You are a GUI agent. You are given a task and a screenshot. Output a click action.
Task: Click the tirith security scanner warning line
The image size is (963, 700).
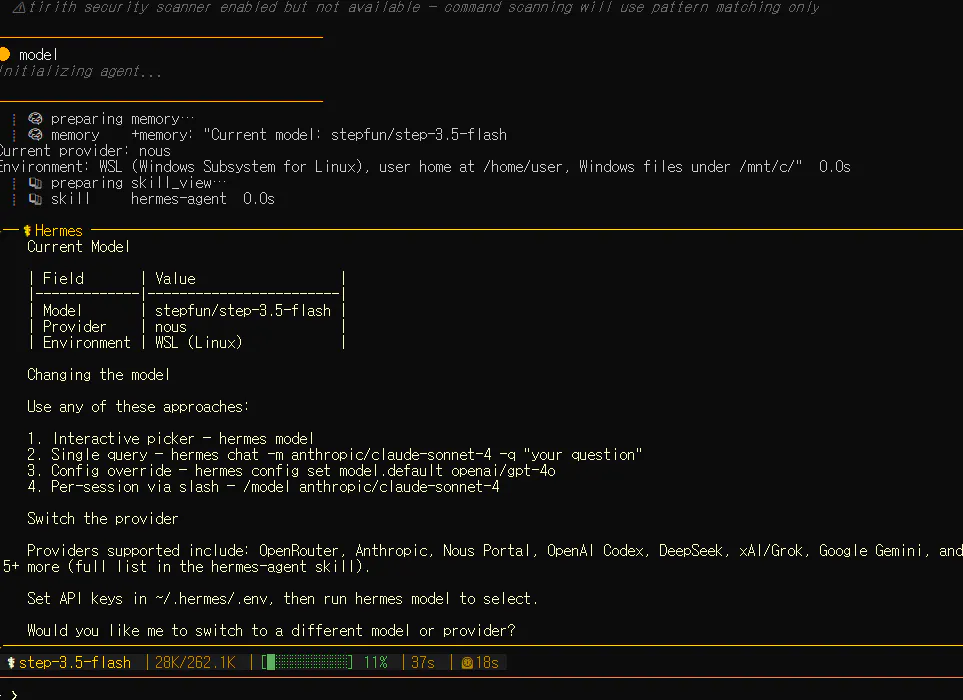[416, 7]
